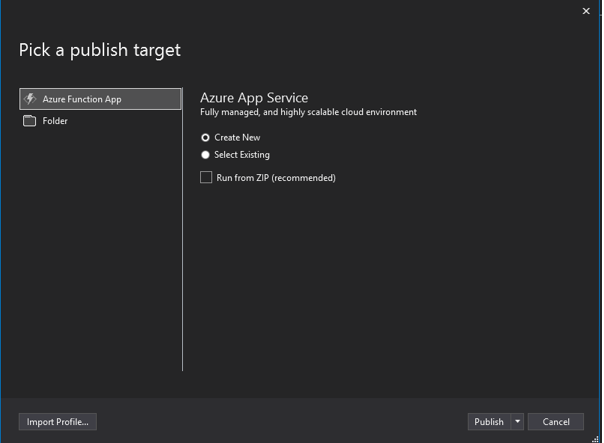The image size is (604, 443).
Task: Click the Pick a publish target title
Action: coord(100,50)
